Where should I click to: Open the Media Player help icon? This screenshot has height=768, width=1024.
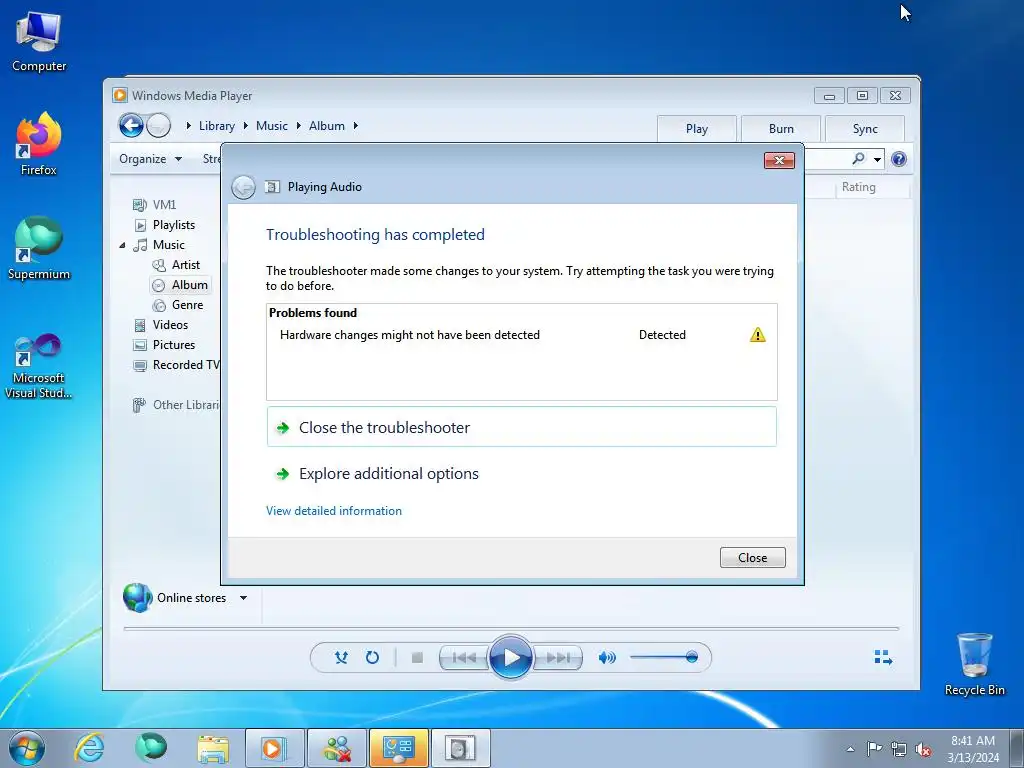tap(899, 159)
